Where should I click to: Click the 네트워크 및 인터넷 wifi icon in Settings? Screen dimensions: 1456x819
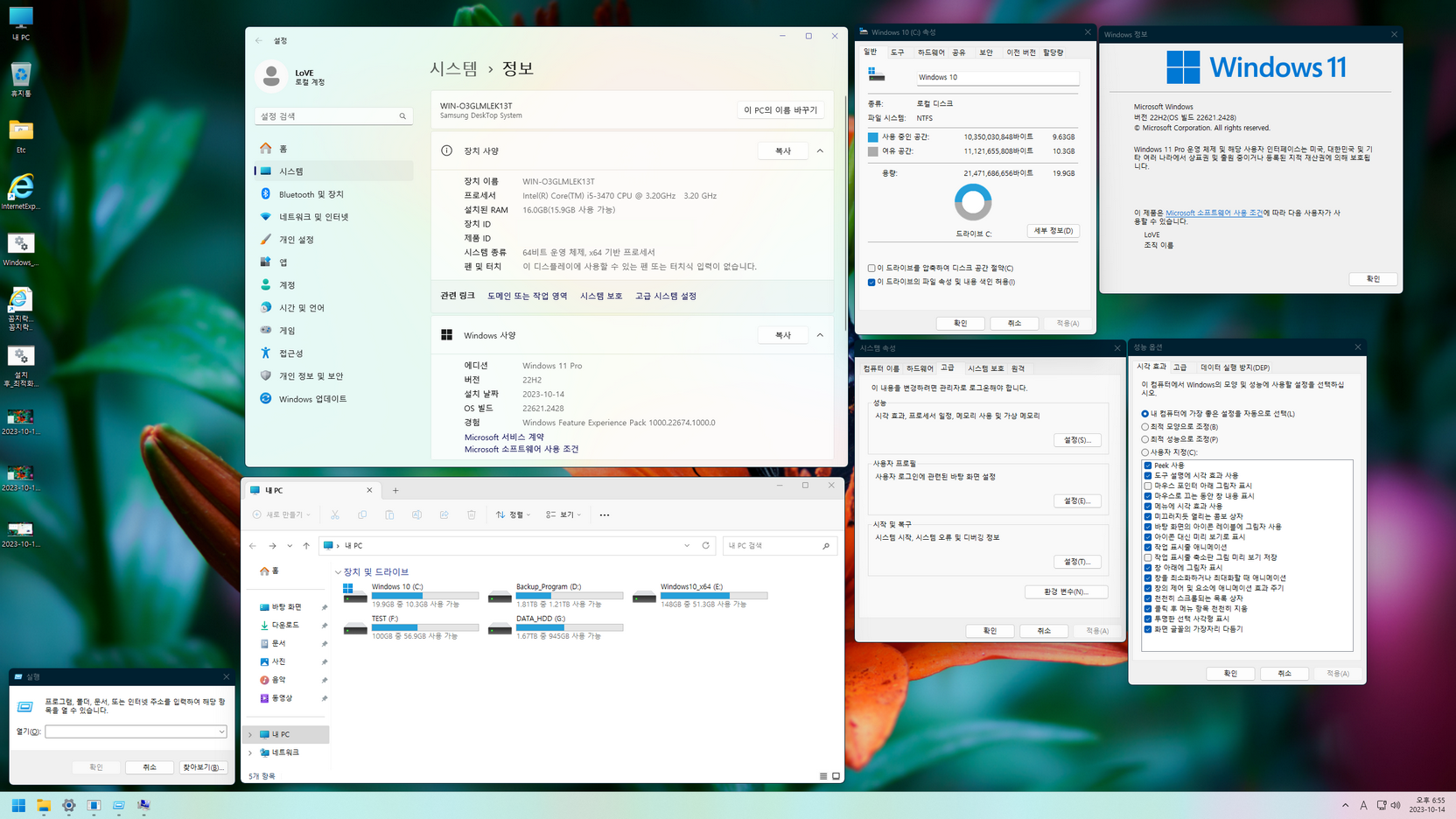(x=265, y=216)
